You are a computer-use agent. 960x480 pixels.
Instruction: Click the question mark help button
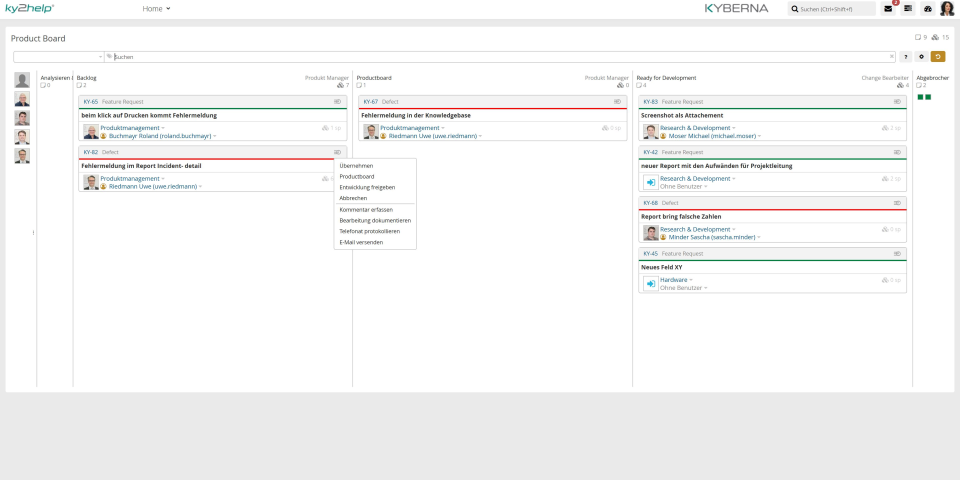click(906, 57)
